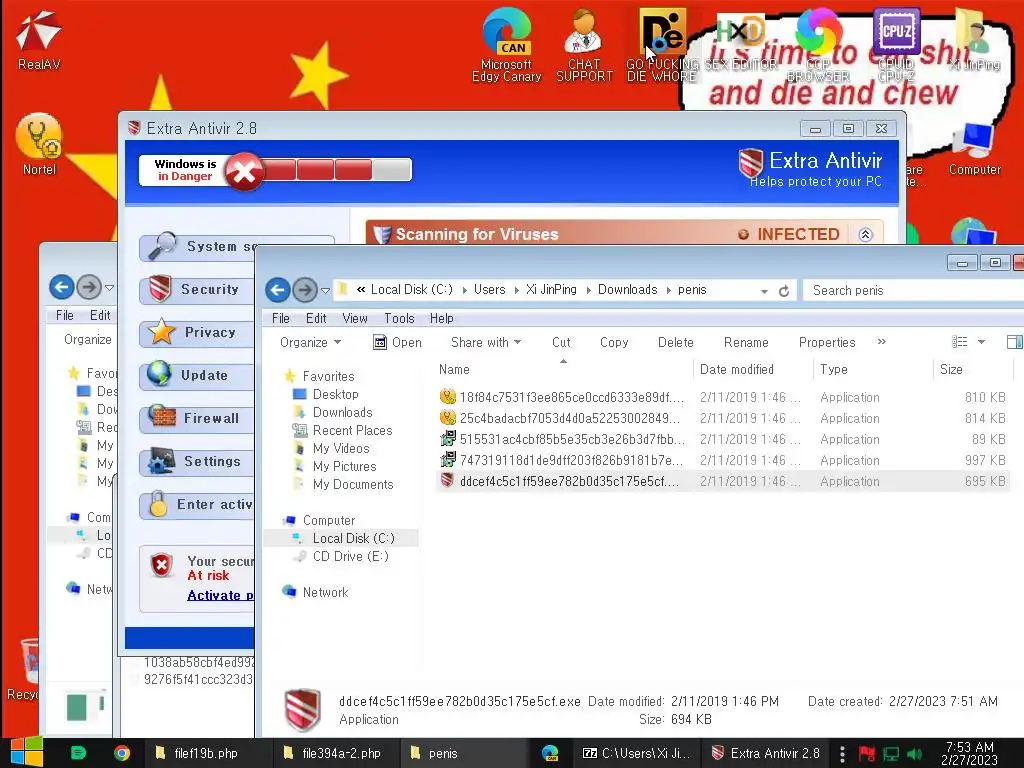Expand the Share with dropdown

[x=486, y=342]
